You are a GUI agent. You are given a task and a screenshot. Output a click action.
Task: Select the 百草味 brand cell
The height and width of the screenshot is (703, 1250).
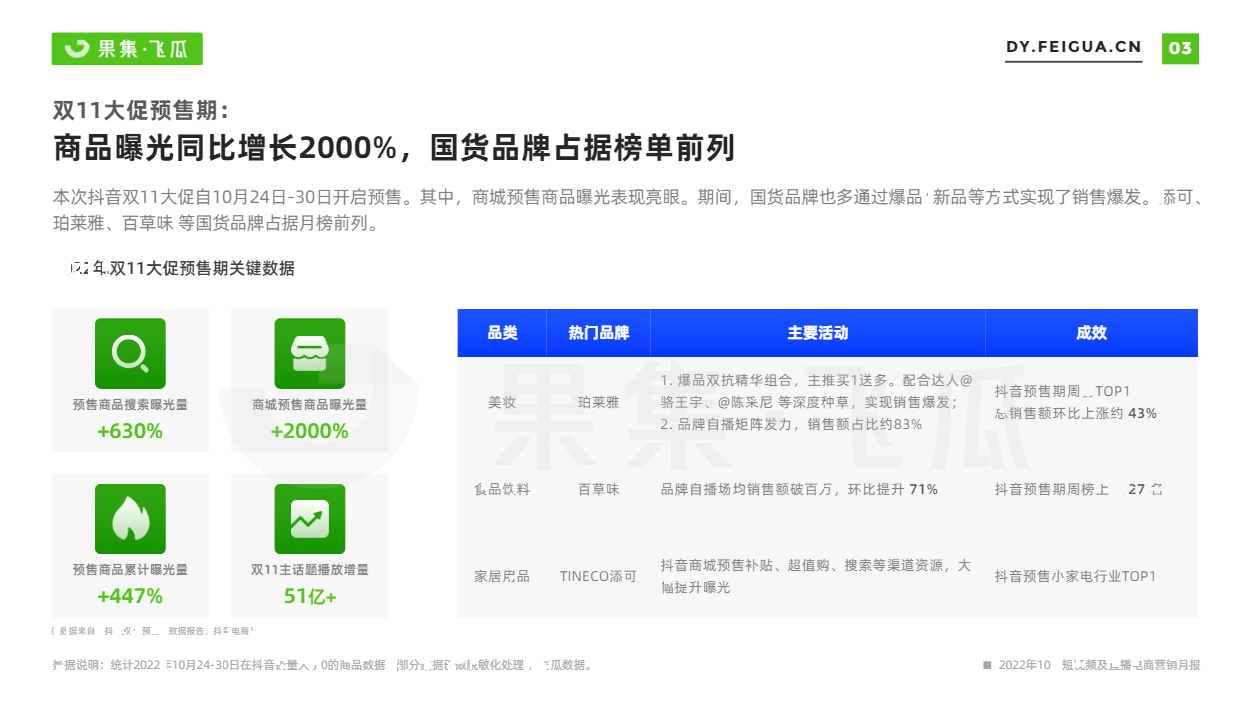pos(598,489)
